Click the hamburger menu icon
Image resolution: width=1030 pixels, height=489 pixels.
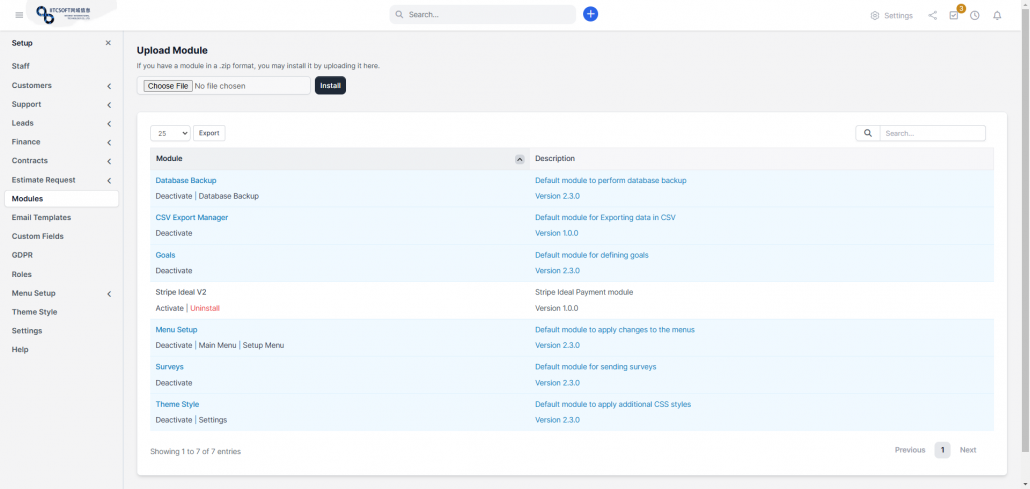19,15
